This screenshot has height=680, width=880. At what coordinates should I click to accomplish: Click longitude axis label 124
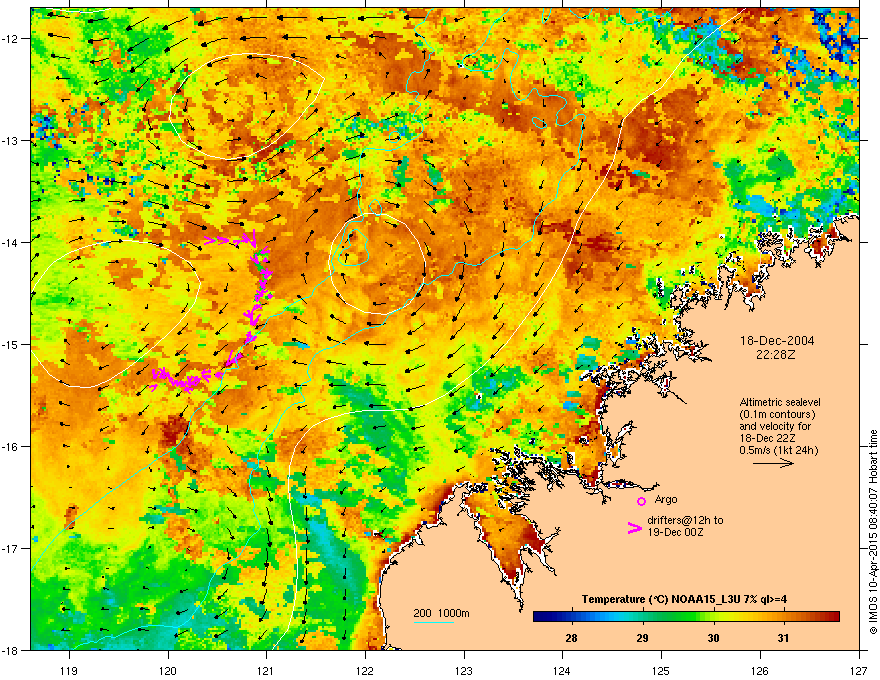pyautogui.click(x=562, y=670)
